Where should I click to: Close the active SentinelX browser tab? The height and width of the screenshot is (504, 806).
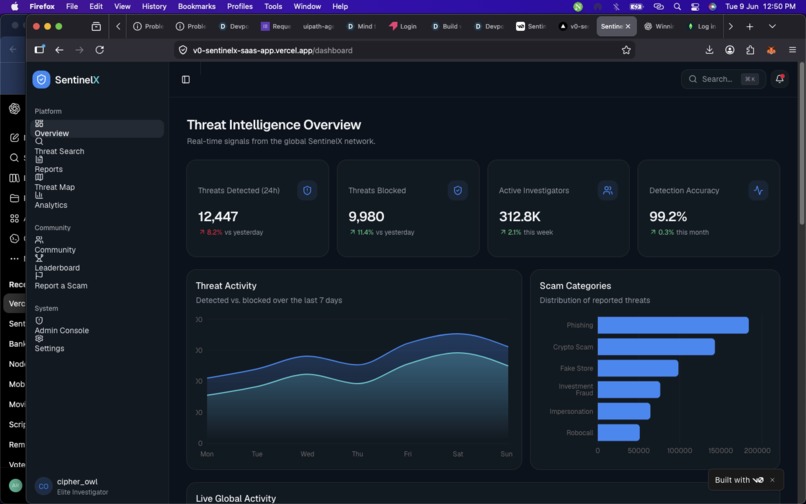628,26
